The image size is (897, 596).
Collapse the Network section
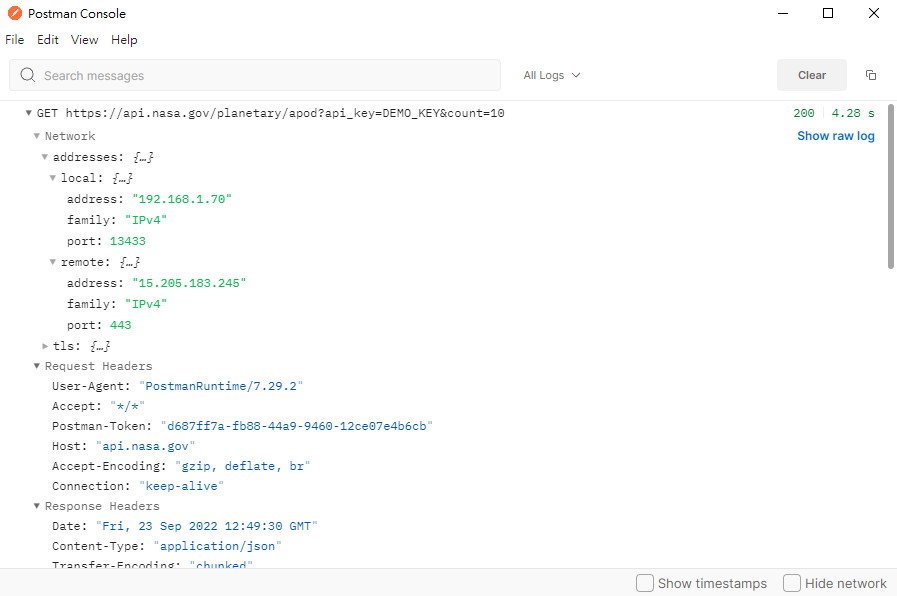tap(37, 136)
